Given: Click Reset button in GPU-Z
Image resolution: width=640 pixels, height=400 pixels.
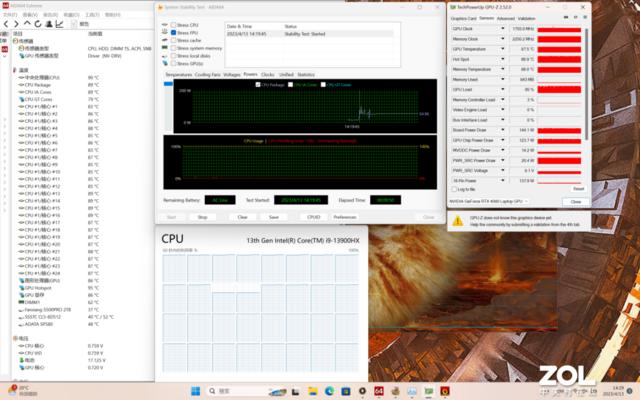Looking at the screenshot, I should 578,189.
